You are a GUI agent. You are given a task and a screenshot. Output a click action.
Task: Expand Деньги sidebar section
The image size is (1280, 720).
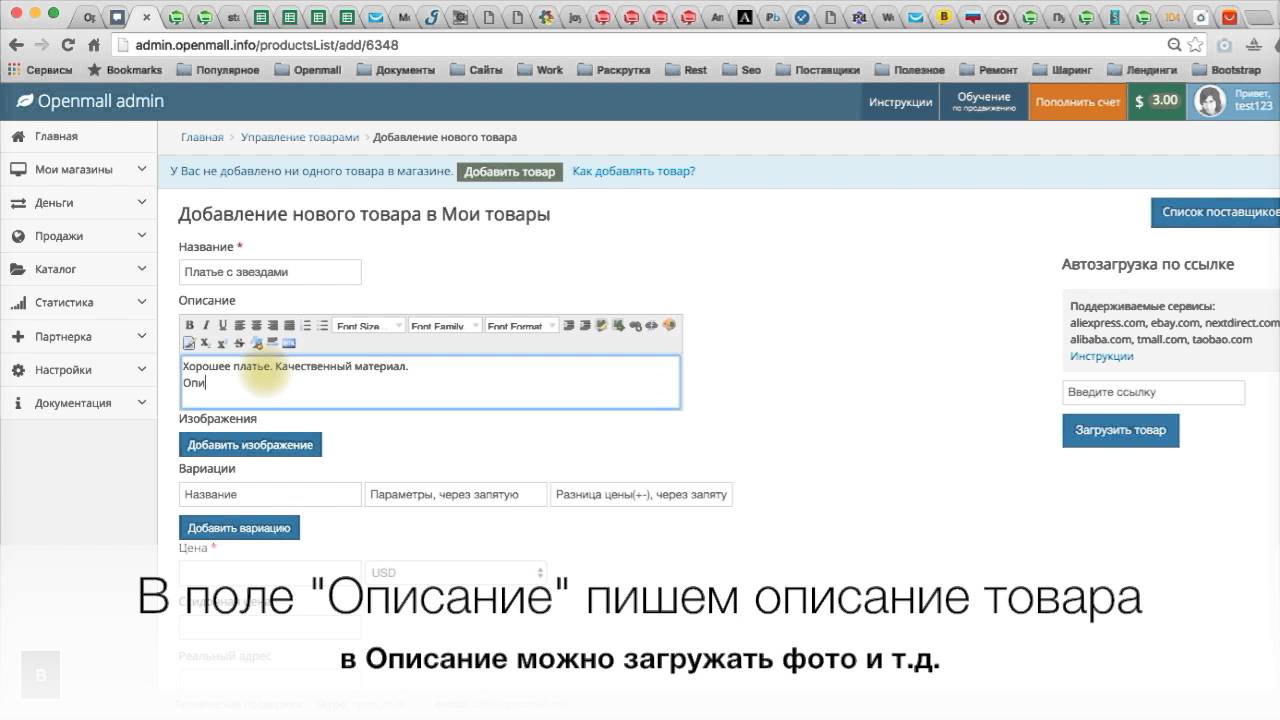tap(79, 203)
